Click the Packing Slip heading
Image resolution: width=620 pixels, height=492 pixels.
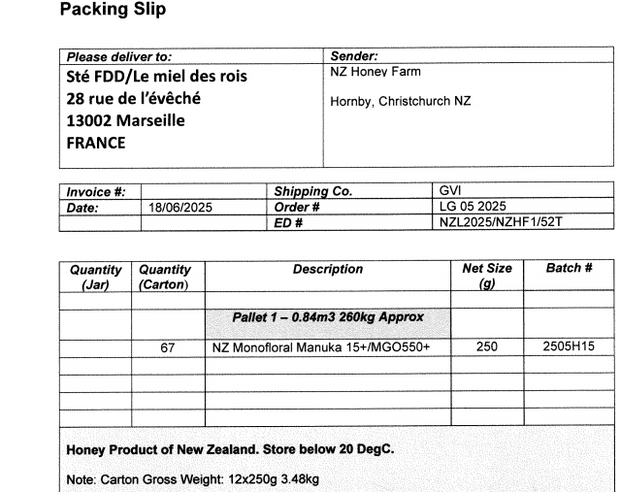tap(113, 9)
